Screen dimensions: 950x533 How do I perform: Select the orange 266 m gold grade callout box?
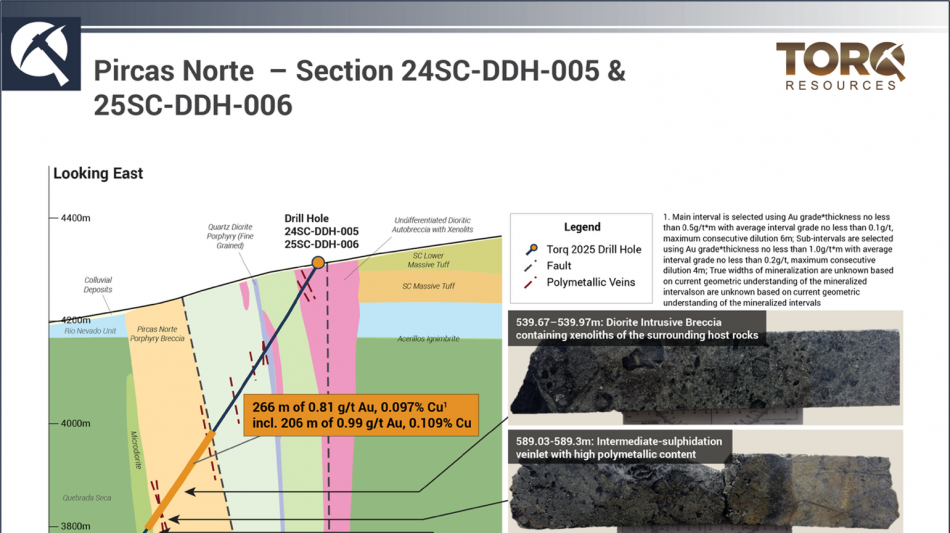point(360,414)
